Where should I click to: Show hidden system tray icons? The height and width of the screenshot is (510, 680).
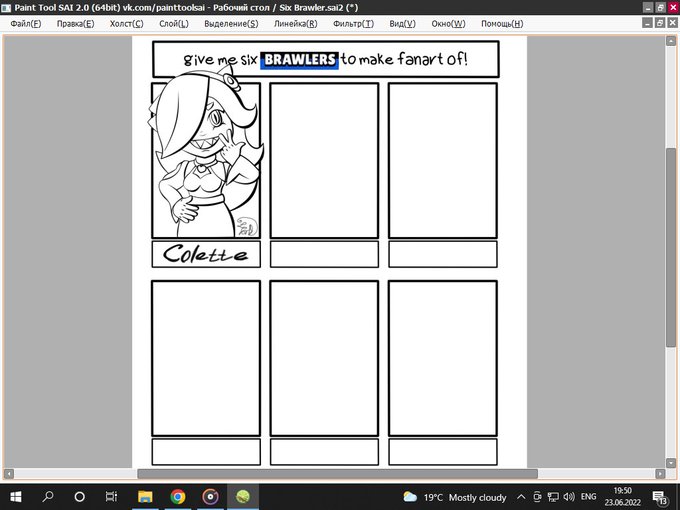pos(521,497)
